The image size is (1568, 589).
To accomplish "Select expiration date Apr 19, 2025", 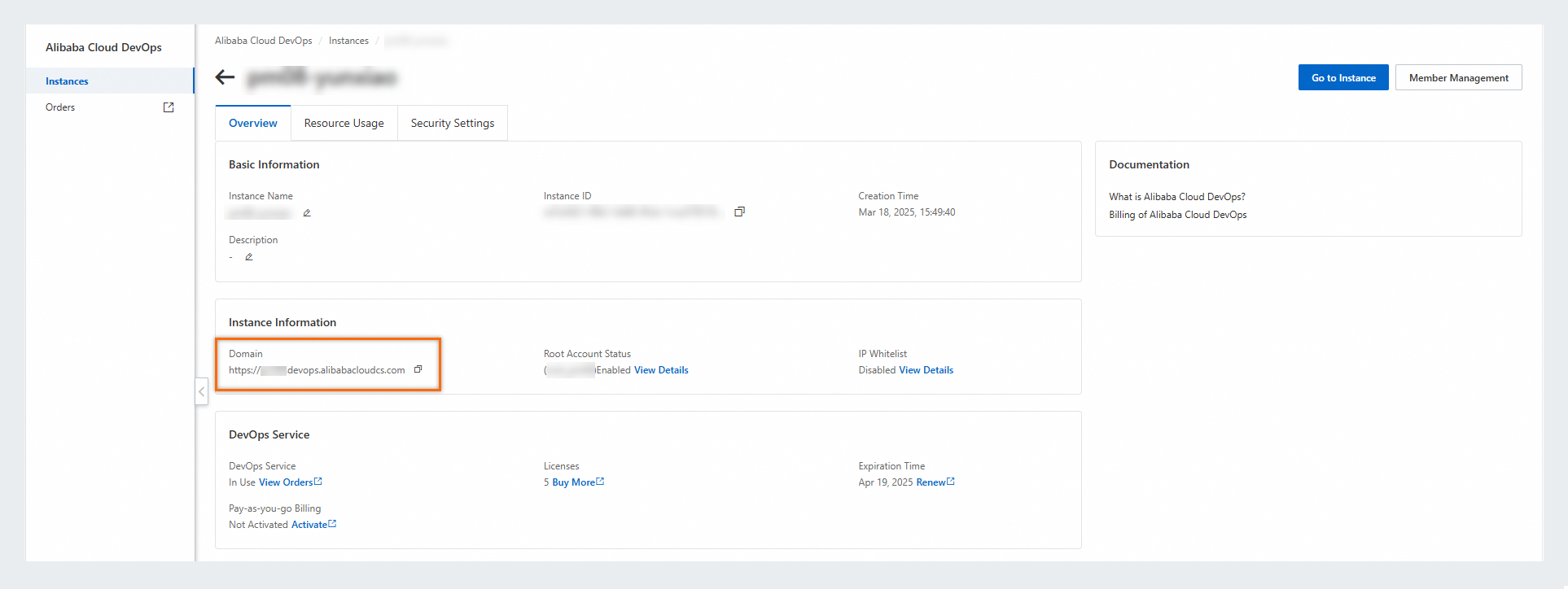I will click(x=886, y=482).
